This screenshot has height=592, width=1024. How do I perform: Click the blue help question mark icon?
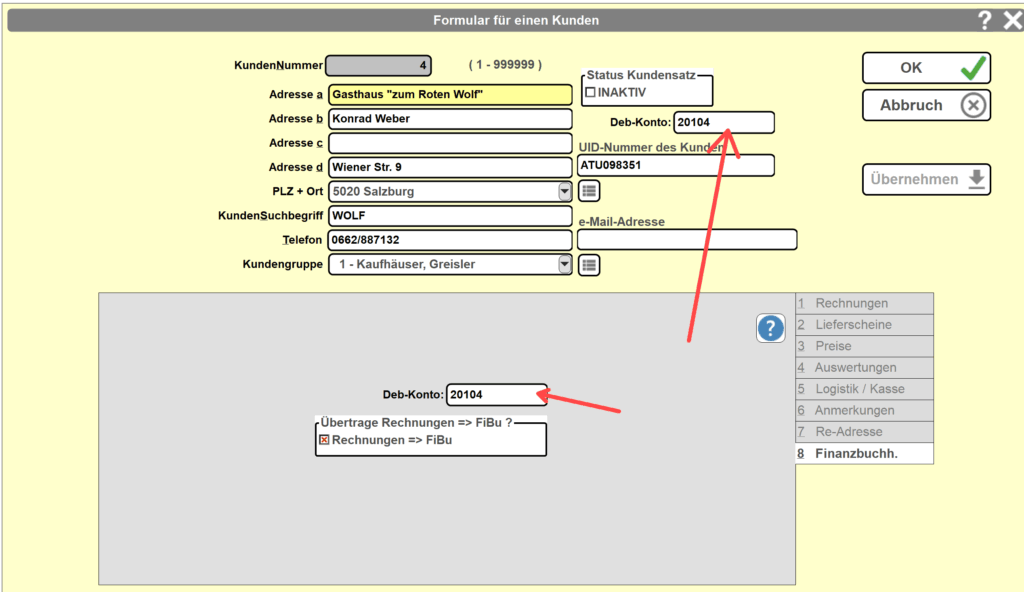770,328
